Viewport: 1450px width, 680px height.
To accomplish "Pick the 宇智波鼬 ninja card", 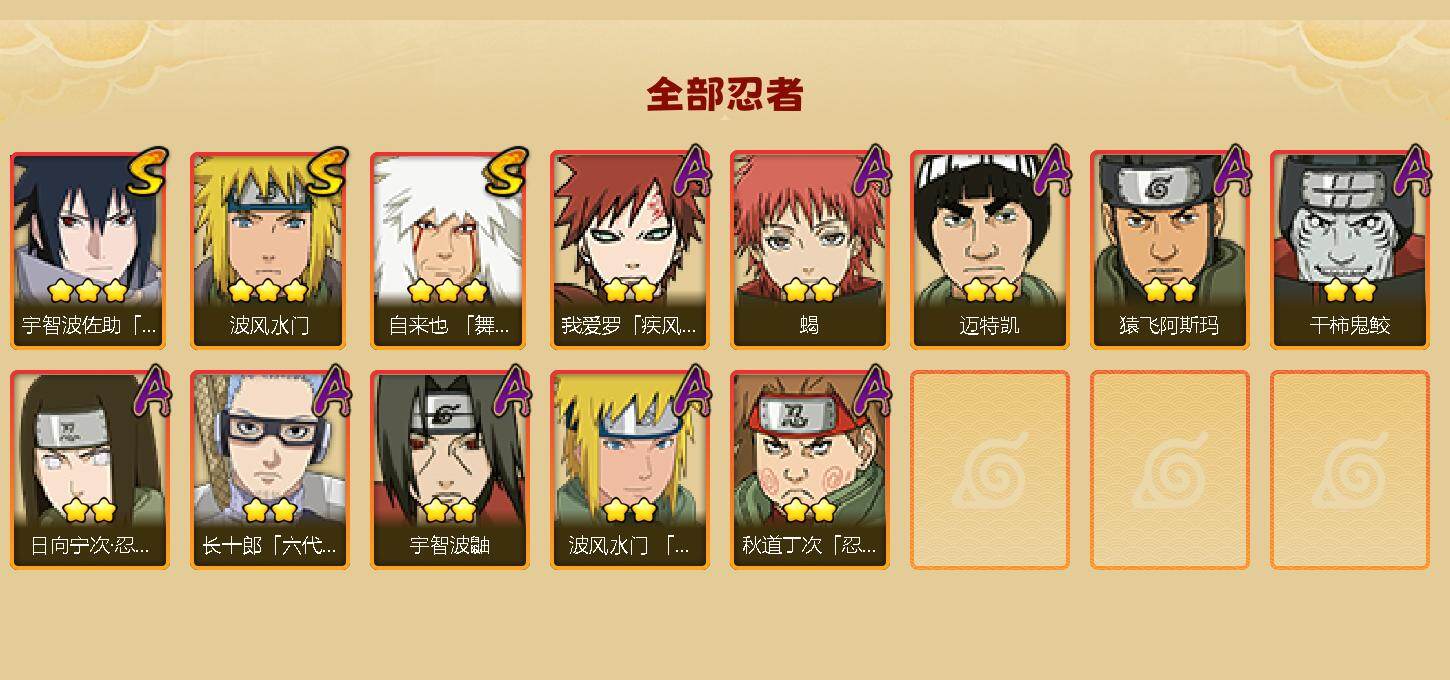I will tap(450, 470).
